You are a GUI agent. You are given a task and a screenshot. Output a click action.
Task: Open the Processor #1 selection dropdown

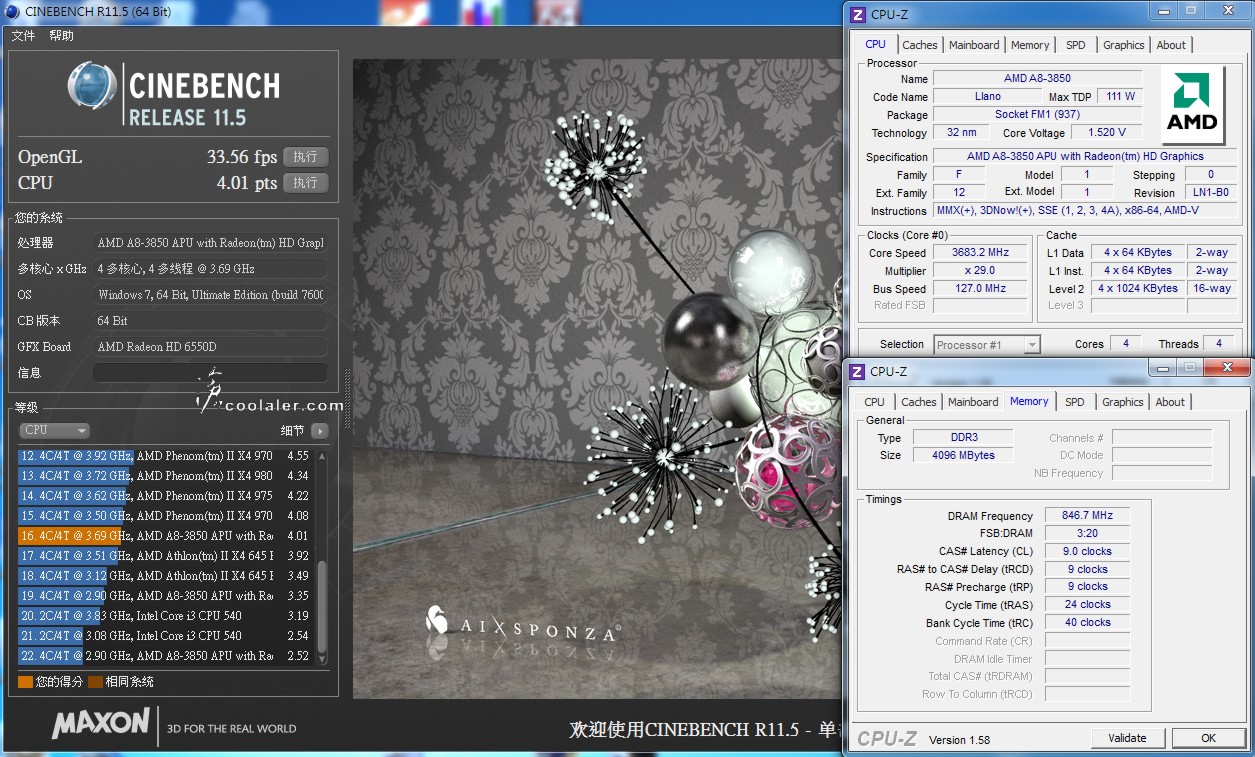pyautogui.click(x=987, y=345)
